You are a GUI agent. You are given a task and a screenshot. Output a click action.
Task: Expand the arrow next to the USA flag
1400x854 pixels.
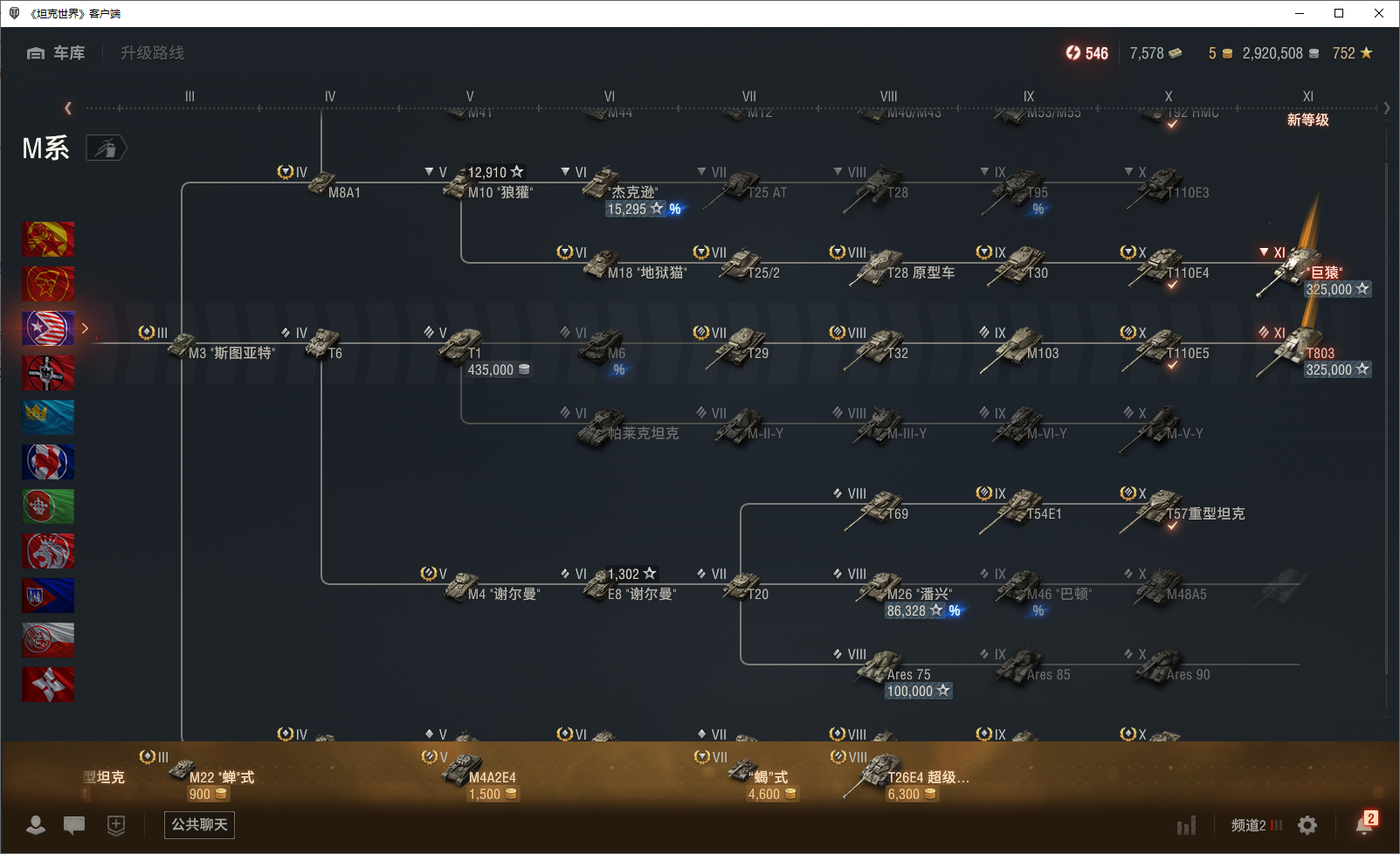tap(85, 328)
